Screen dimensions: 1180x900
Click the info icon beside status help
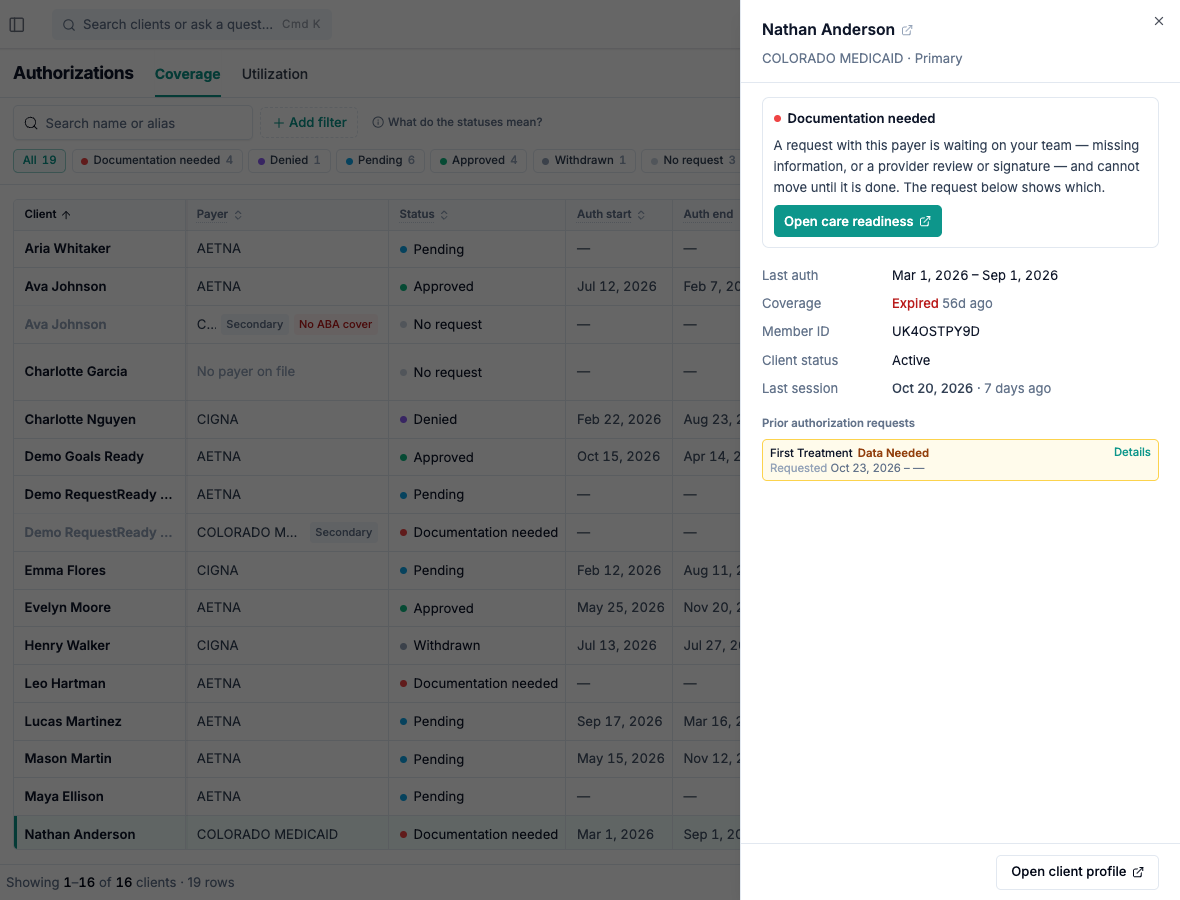tap(378, 123)
